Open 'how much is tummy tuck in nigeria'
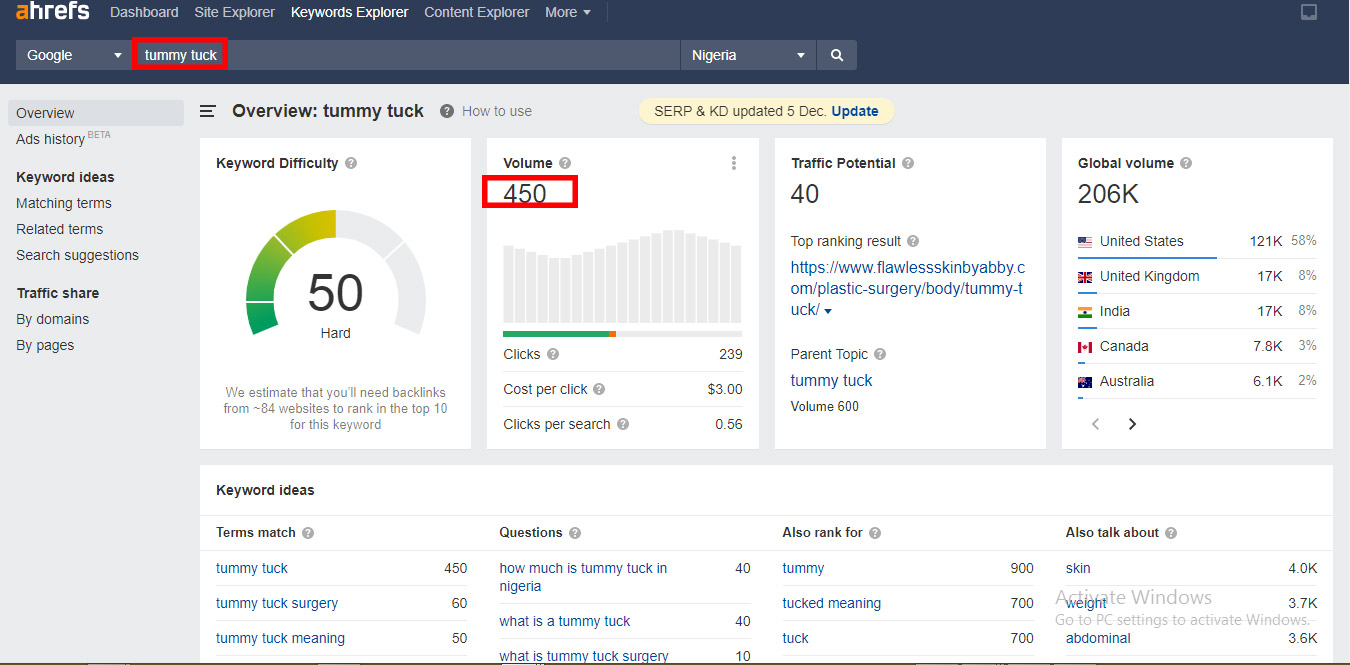Screen dimensions: 1350x665 (x=583, y=577)
